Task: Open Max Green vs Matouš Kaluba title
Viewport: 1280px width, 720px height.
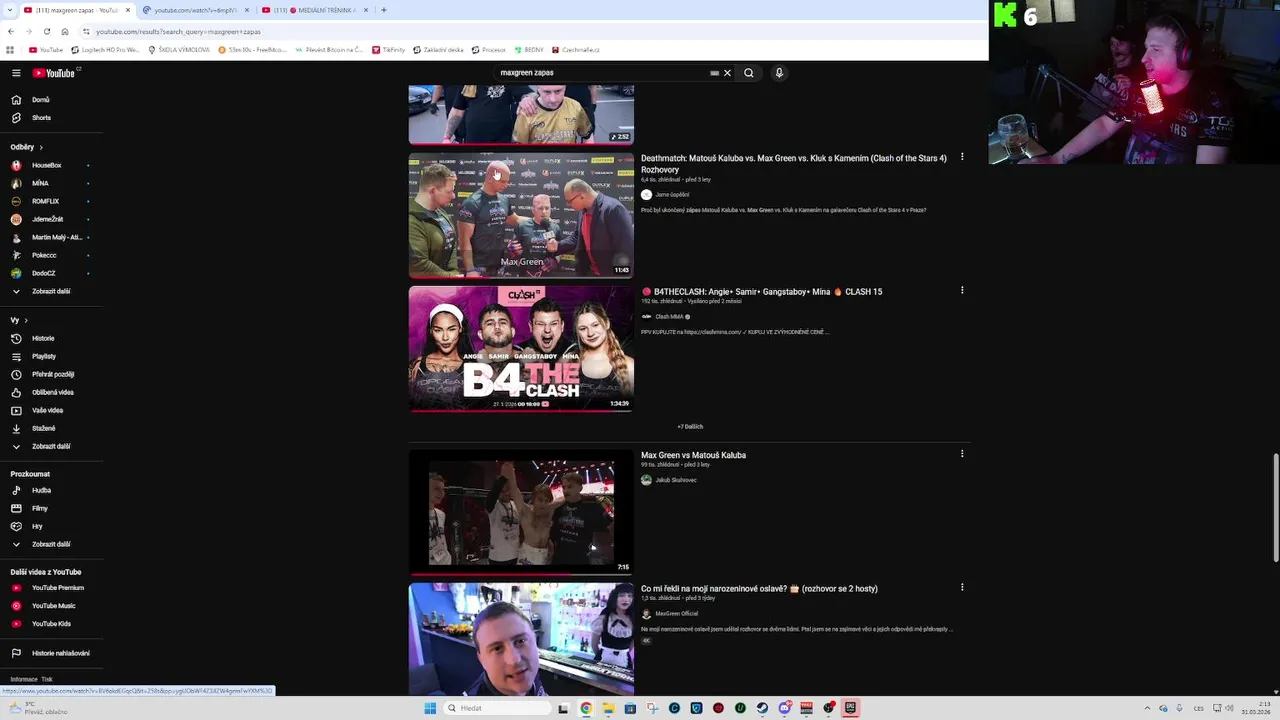Action: click(693, 455)
